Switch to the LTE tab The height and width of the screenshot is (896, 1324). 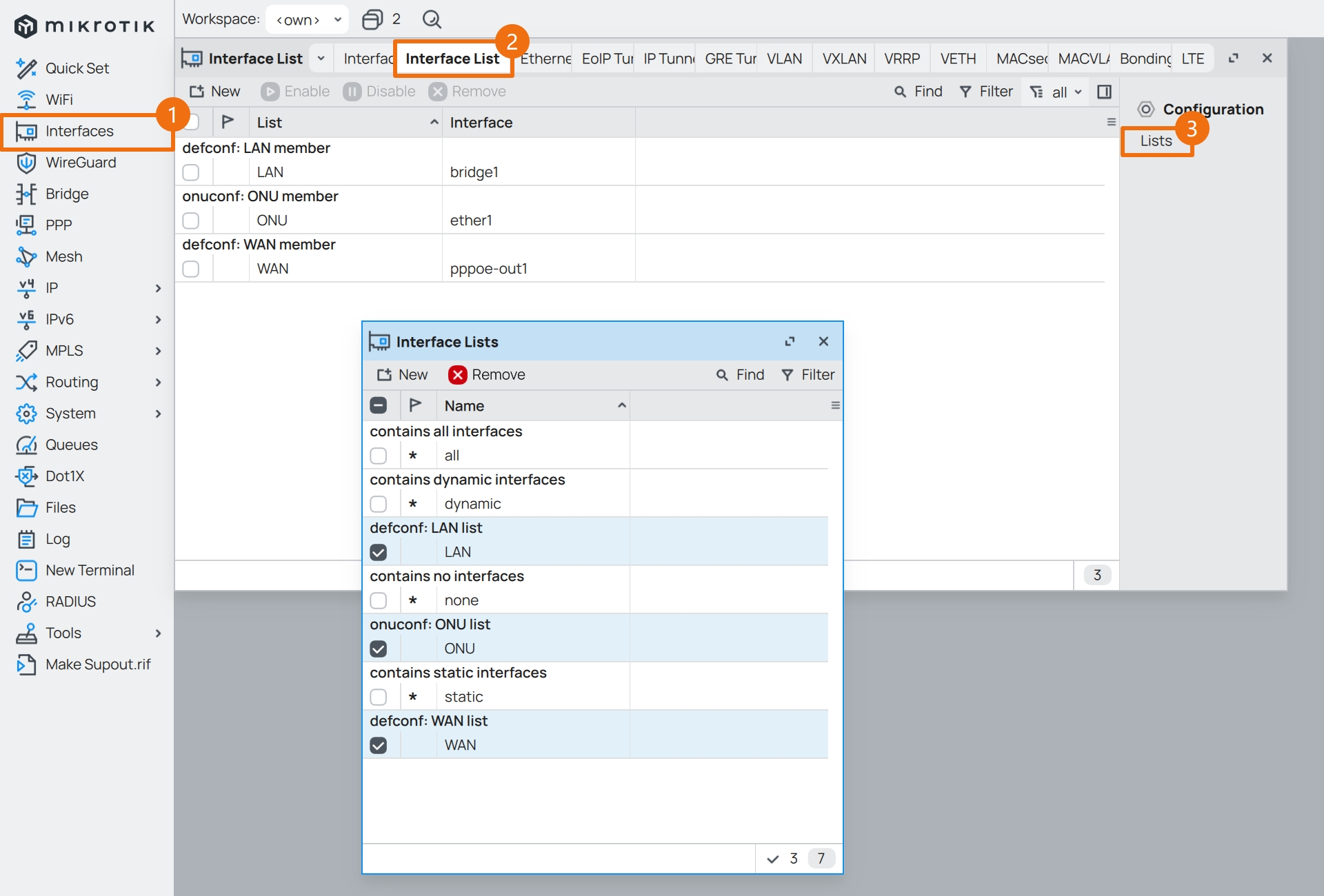click(1192, 59)
